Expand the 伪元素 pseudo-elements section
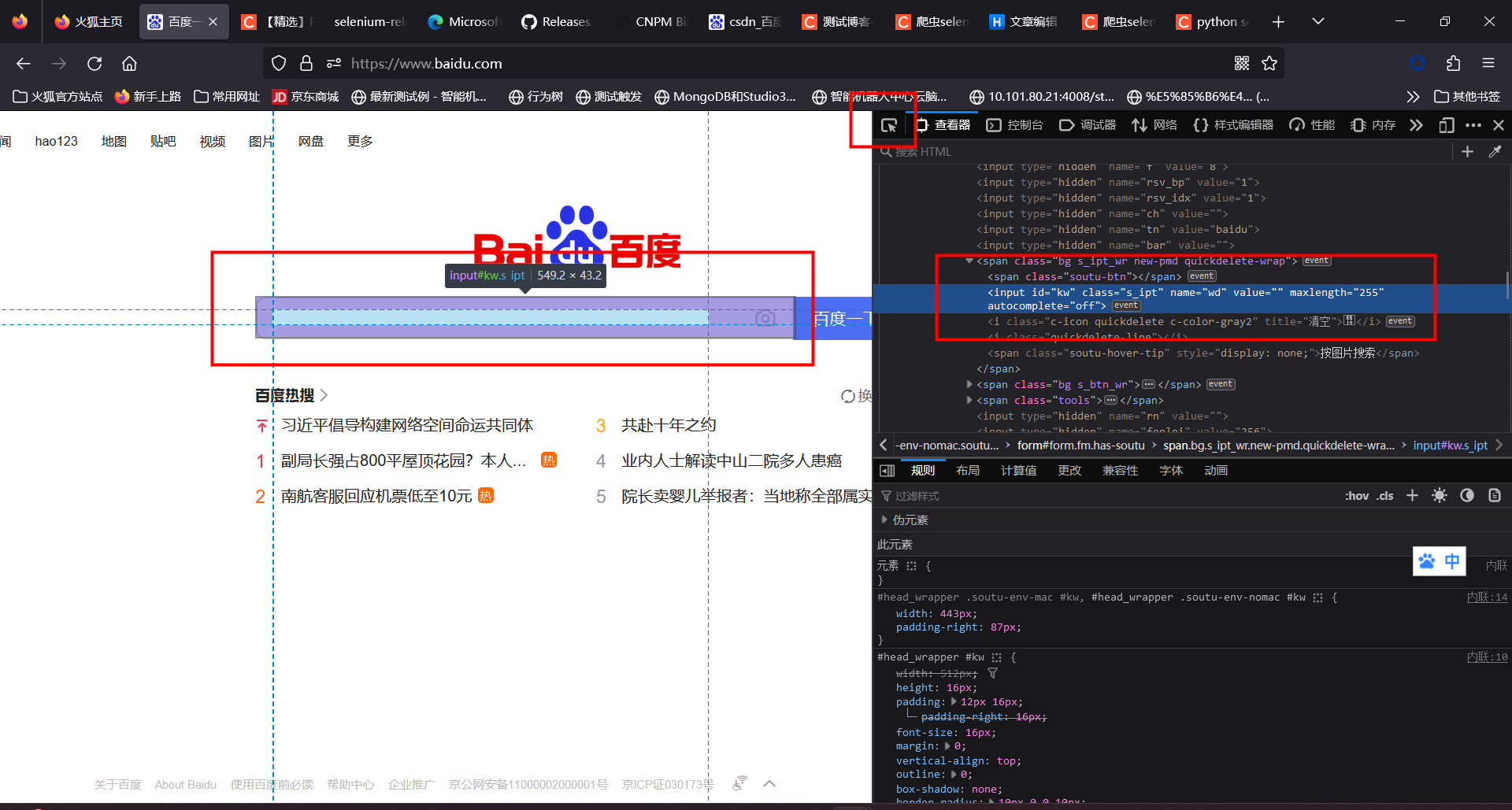This screenshot has width=1512, height=810. (884, 520)
